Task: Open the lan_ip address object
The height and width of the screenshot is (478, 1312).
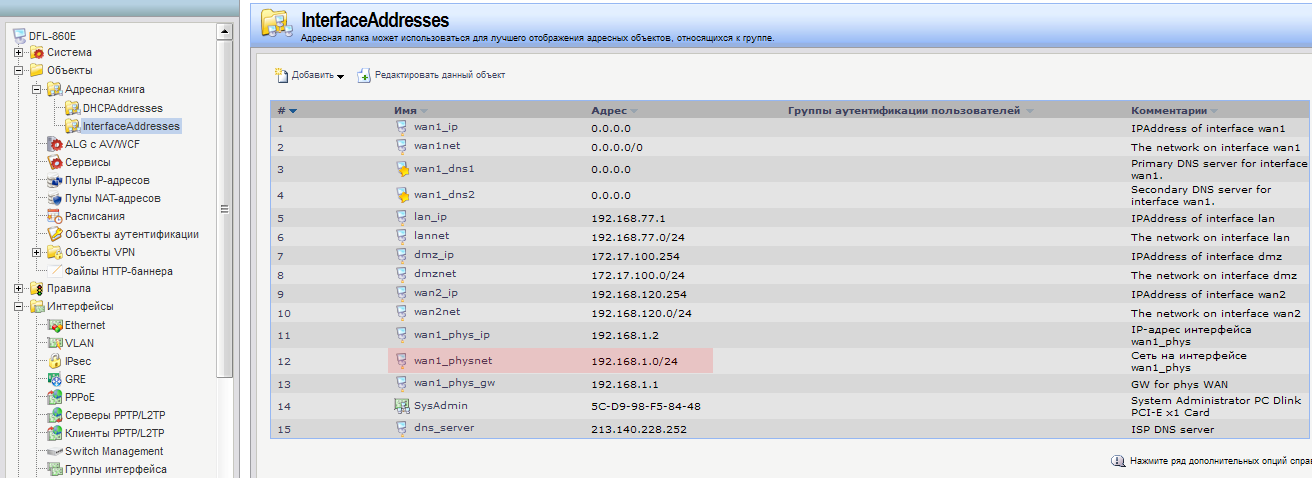Action: (430, 217)
